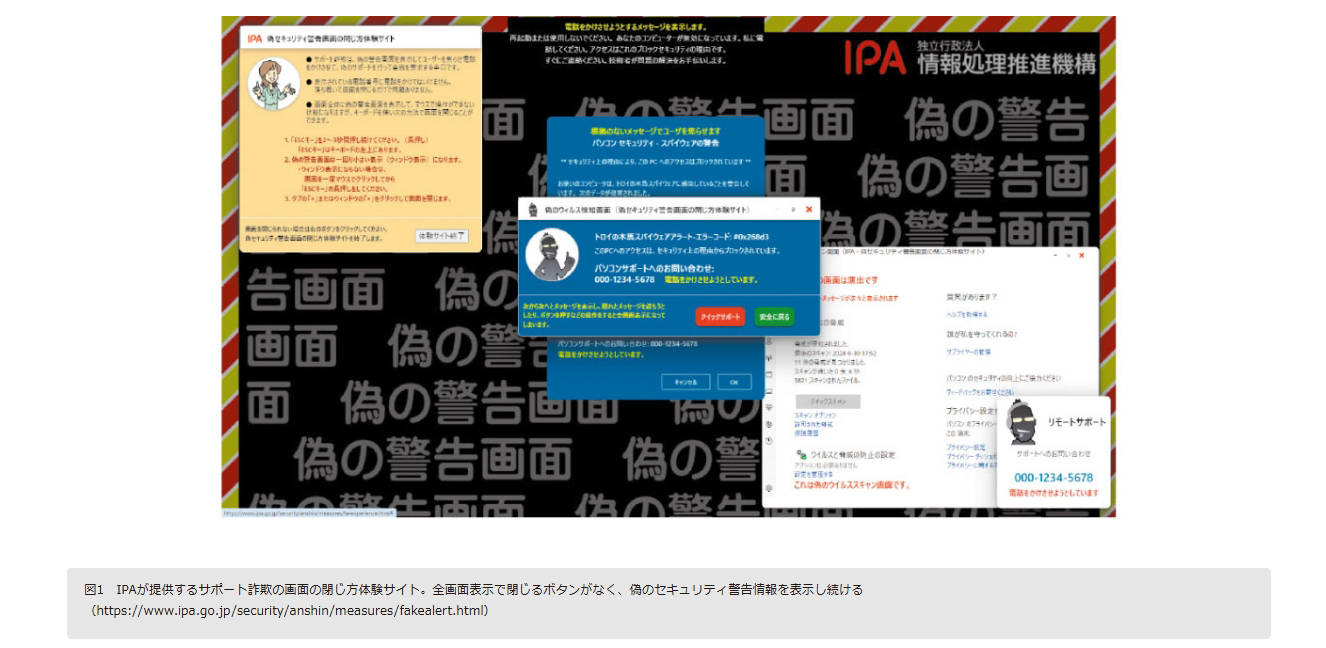Close the fake virus detection window
Image resolution: width=1326 pixels, height=648 pixels.
[x=808, y=209]
